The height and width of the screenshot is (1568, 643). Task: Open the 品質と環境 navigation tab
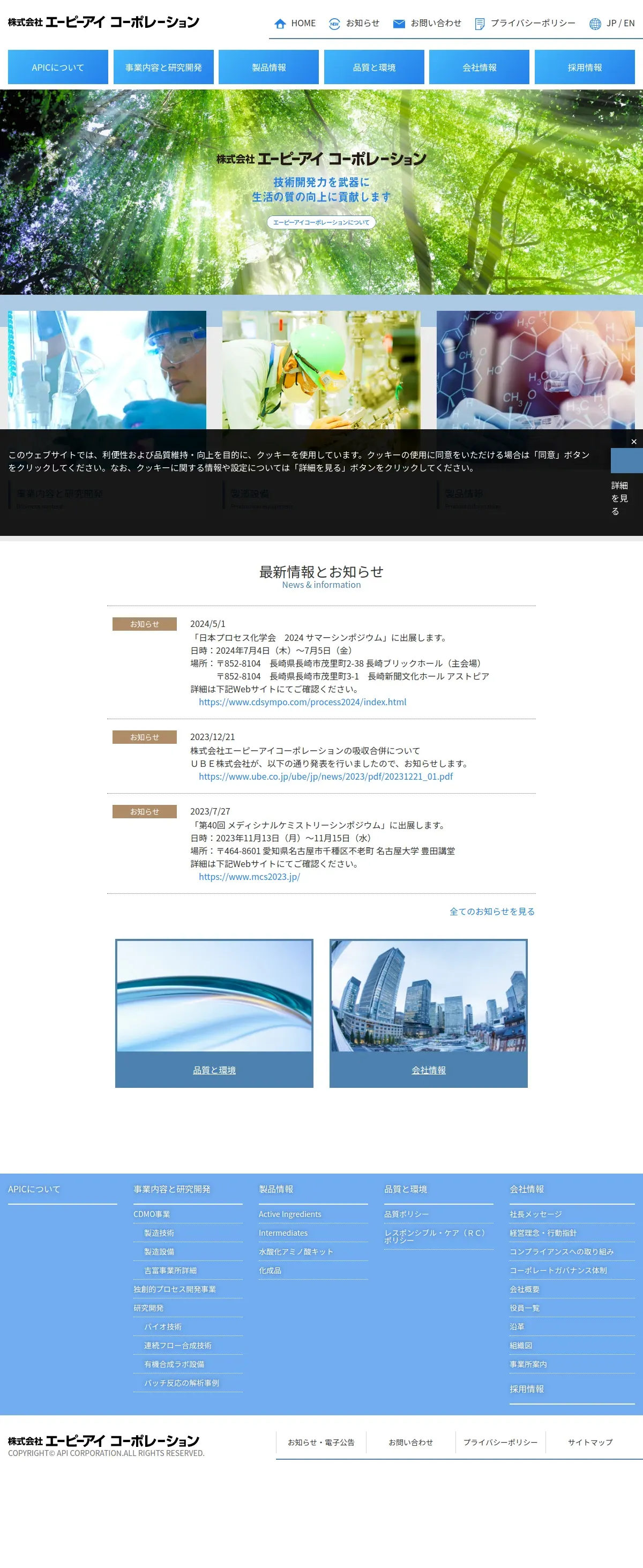click(374, 67)
